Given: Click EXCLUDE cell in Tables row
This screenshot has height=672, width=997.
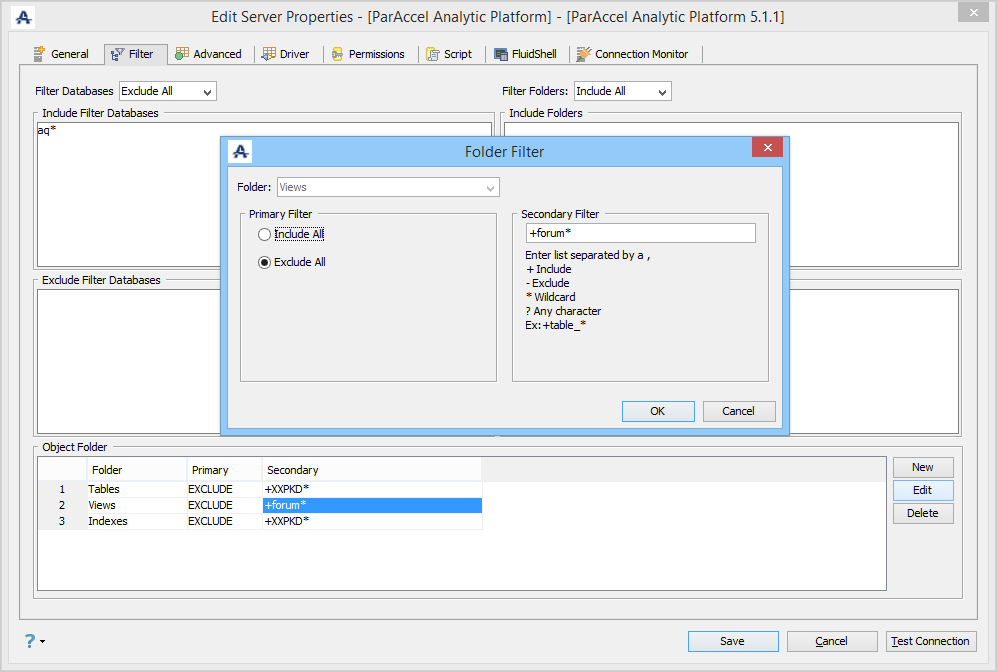Looking at the screenshot, I should 224,490.
